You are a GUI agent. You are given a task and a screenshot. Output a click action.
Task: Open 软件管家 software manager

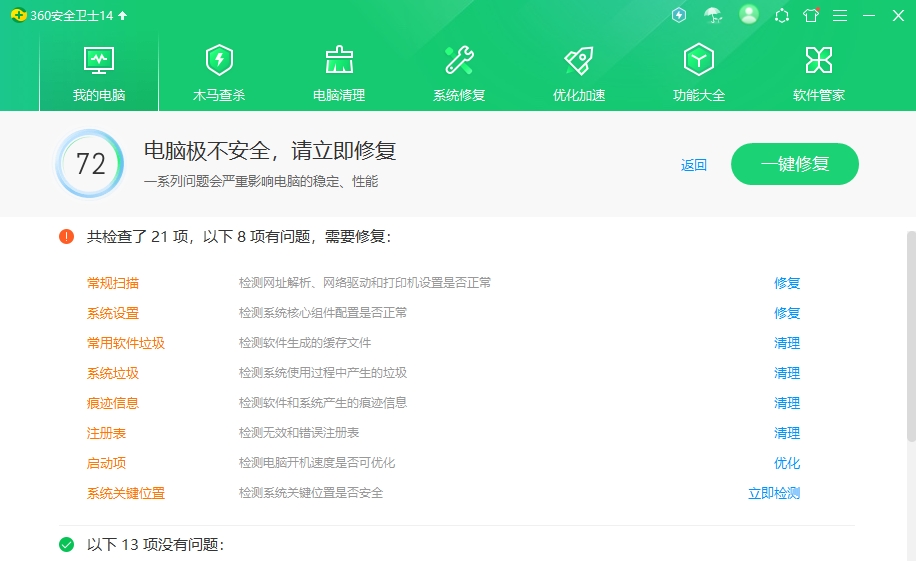(818, 70)
